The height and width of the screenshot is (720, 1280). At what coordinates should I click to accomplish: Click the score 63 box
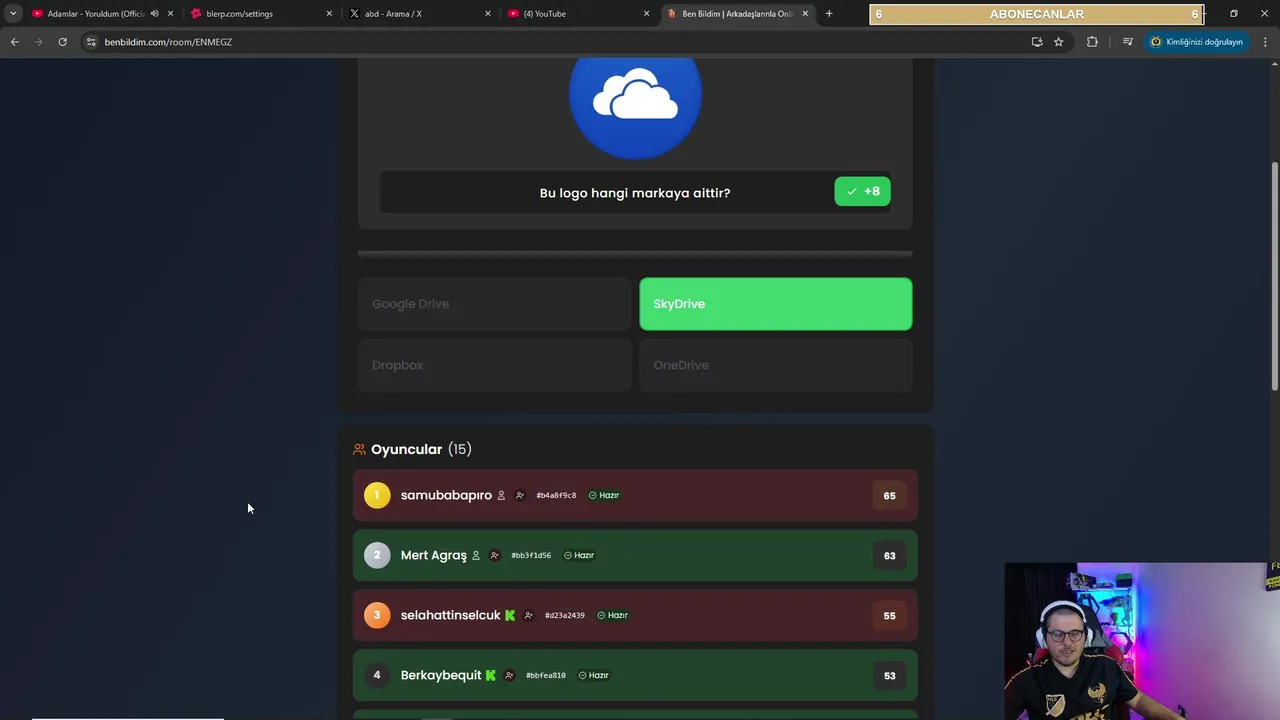[889, 556]
